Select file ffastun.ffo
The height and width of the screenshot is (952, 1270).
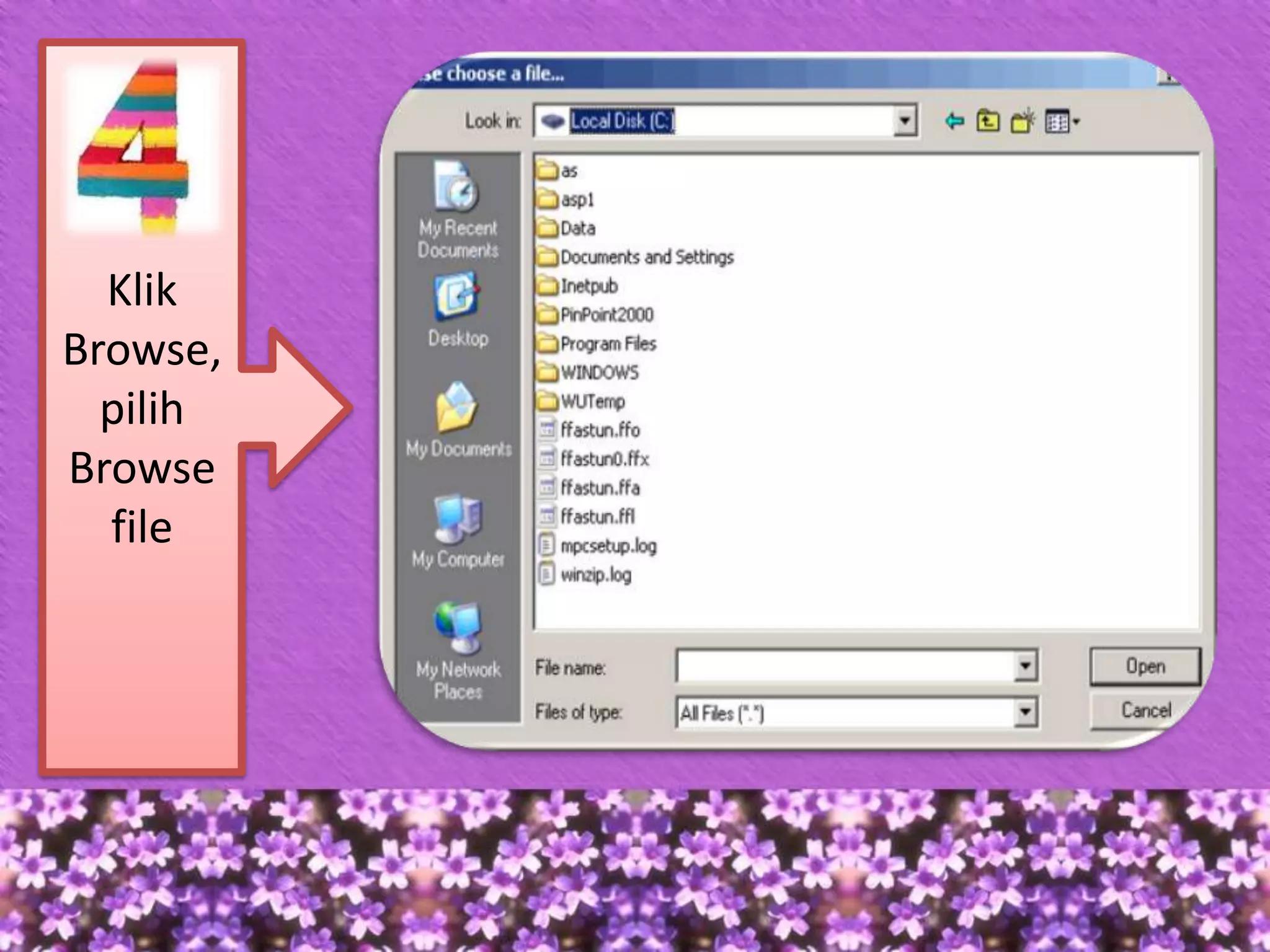(x=589, y=430)
